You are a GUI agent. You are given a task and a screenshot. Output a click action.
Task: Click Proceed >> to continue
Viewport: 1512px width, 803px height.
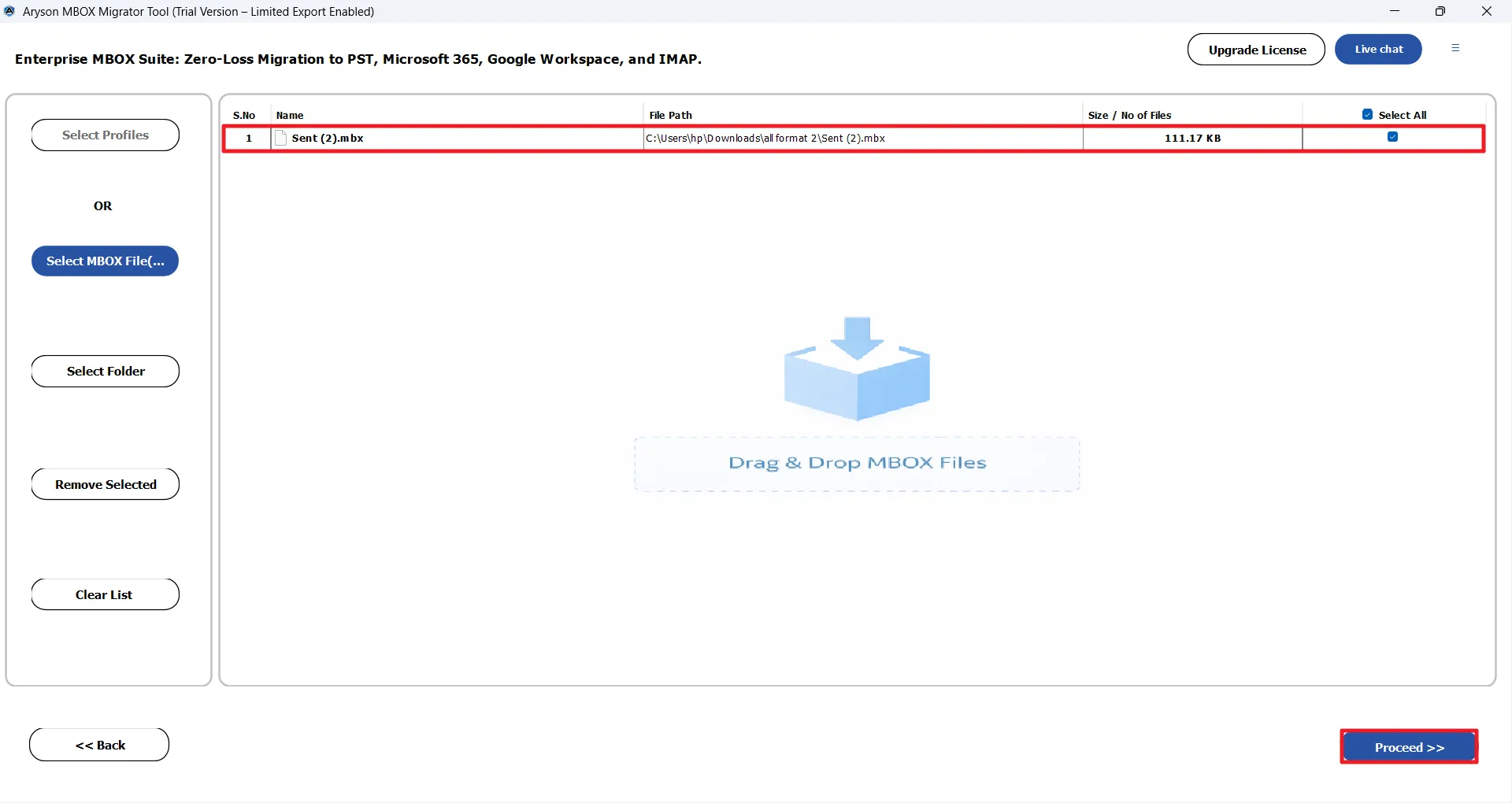[1409, 747]
